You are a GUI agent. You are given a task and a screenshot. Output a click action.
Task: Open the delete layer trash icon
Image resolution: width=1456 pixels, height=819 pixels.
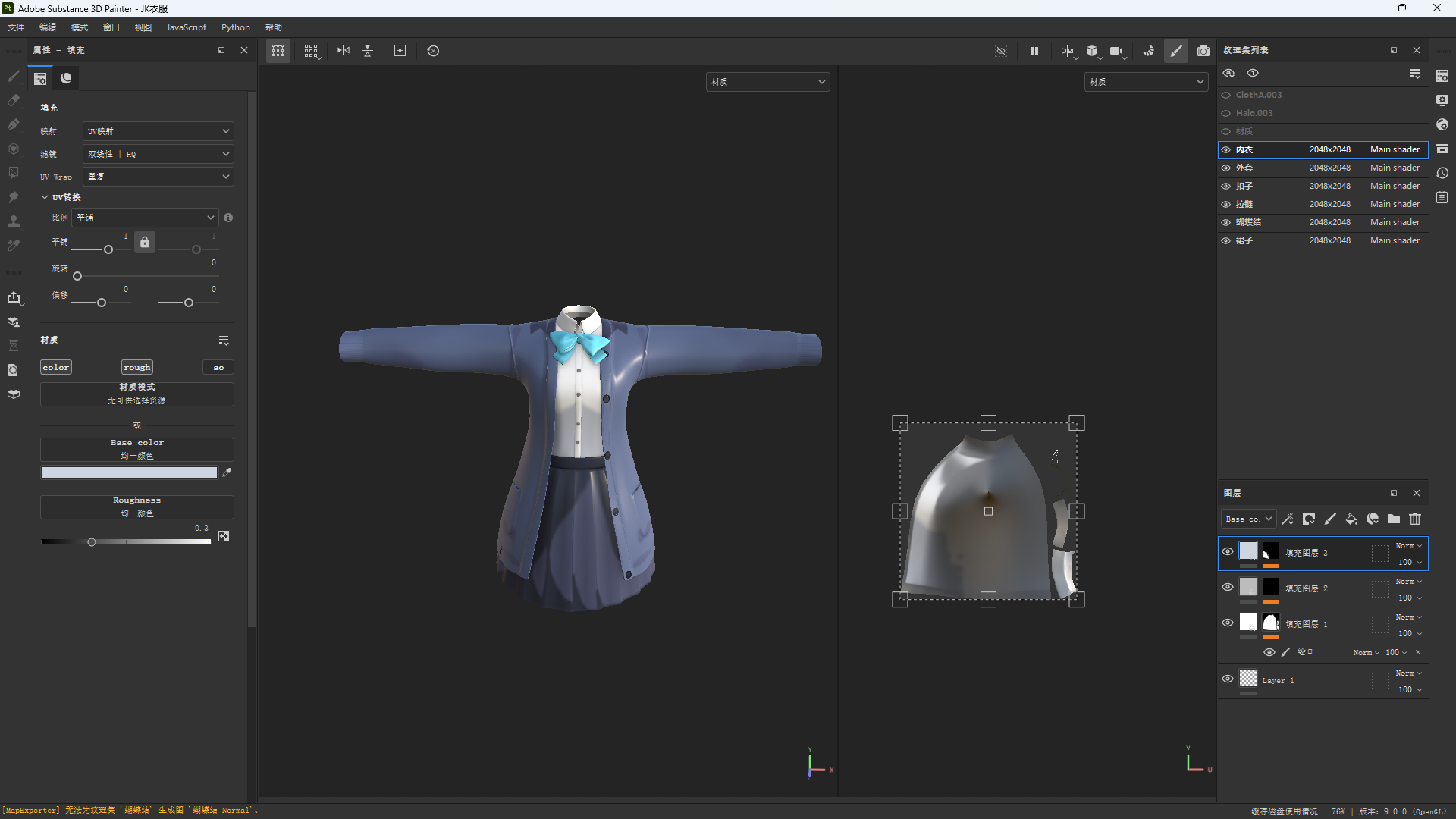tap(1415, 519)
